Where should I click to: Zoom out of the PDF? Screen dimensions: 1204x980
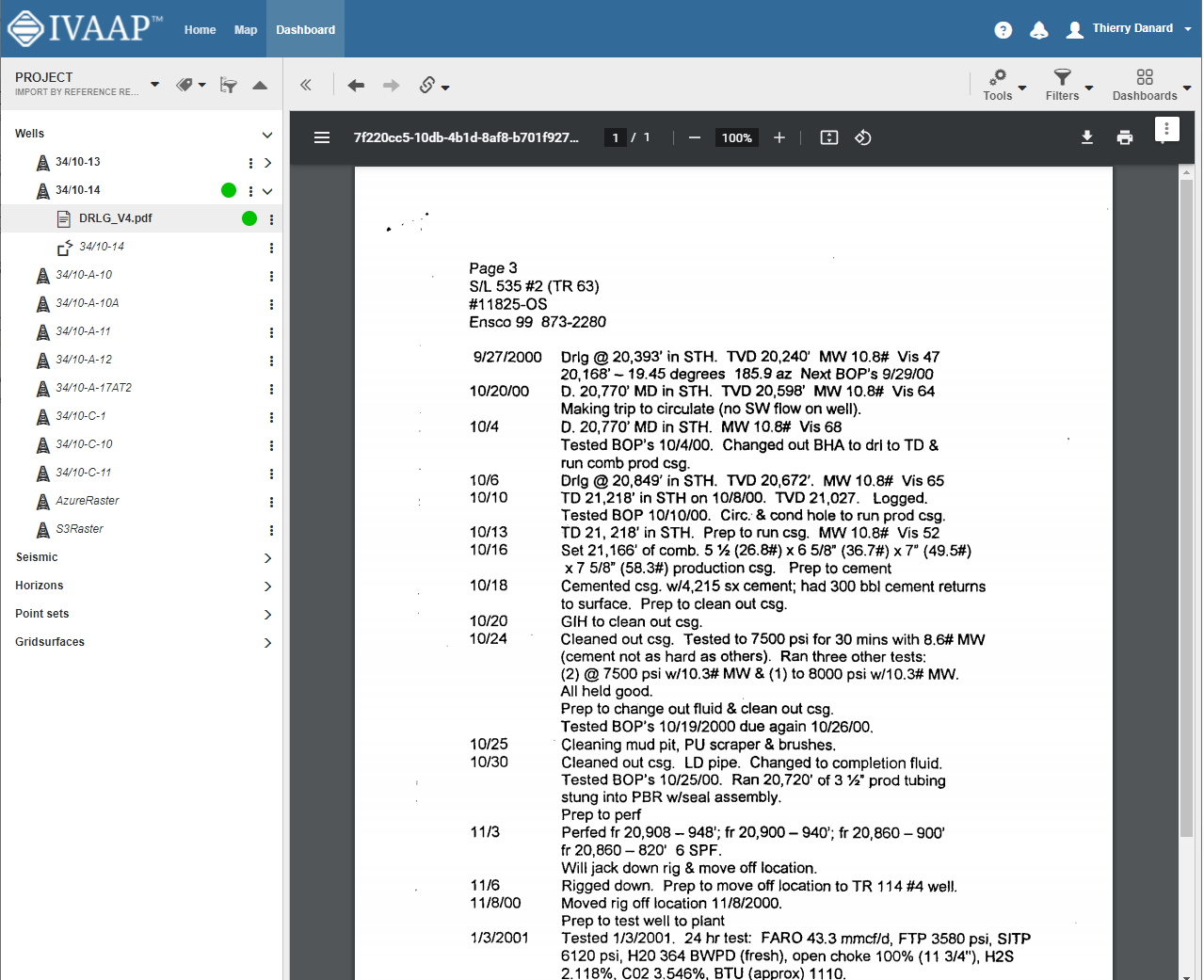tap(695, 137)
